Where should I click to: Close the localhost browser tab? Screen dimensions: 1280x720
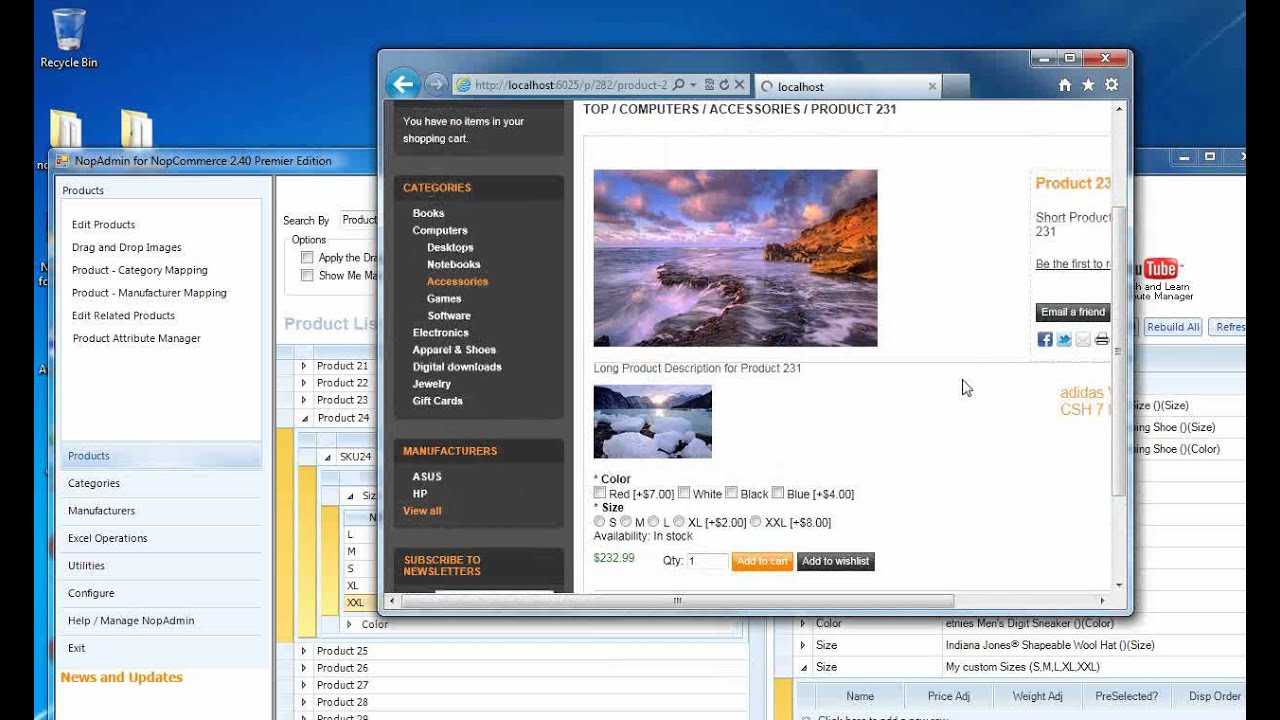tap(932, 87)
